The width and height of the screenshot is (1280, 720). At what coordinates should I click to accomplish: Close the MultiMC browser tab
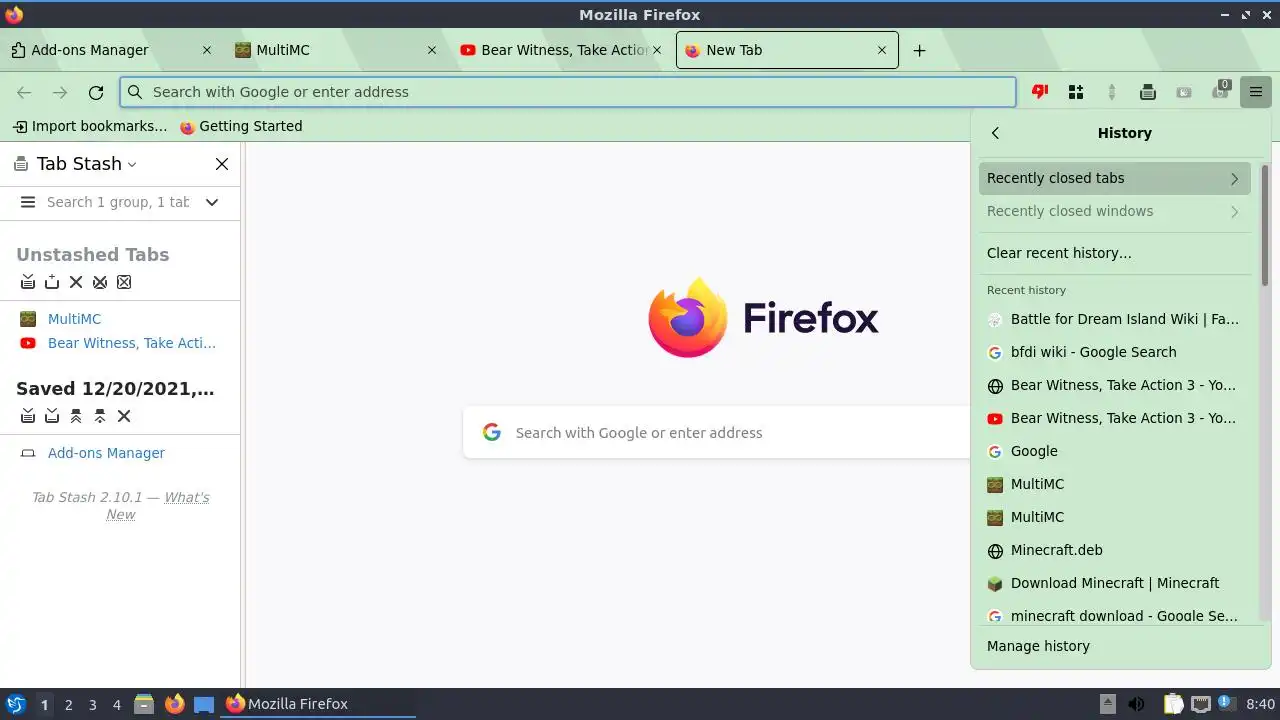(432, 50)
